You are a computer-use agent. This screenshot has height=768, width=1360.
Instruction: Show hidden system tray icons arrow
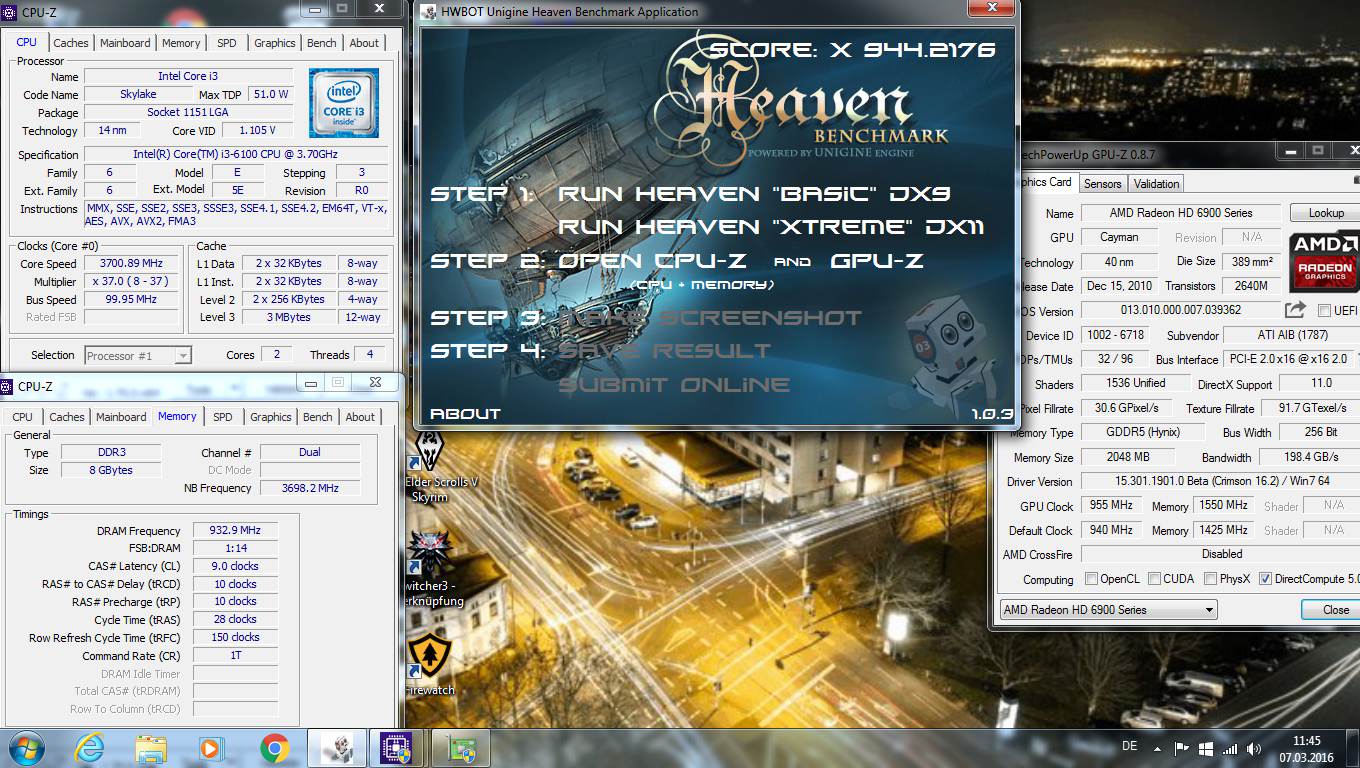pyautogui.click(x=1158, y=748)
